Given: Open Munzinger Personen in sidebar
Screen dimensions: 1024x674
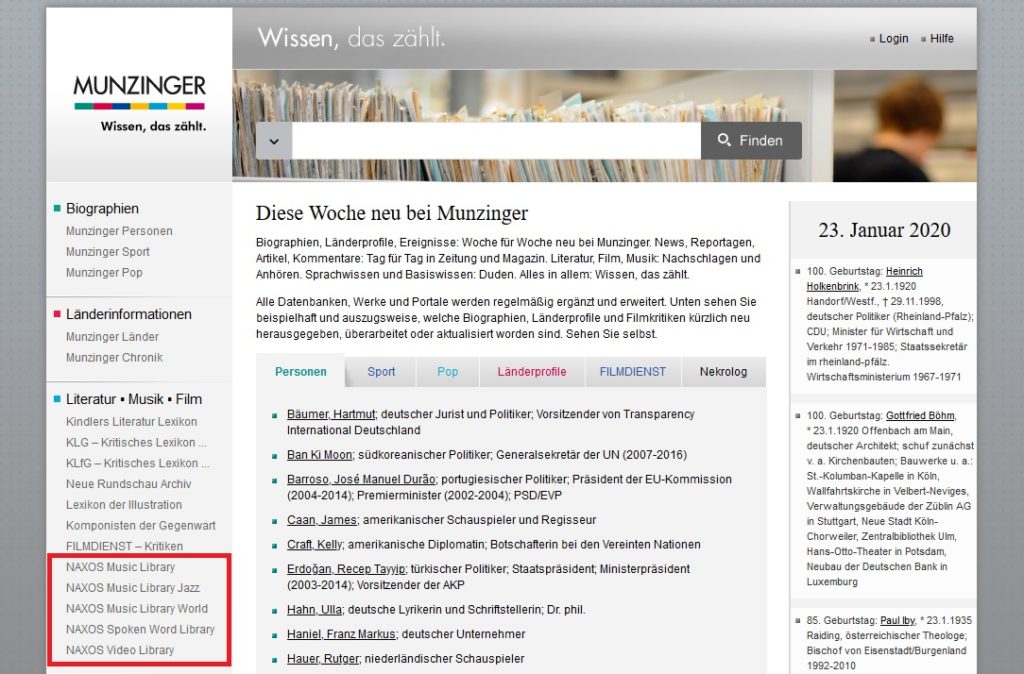Looking at the screenshot, I should pyautogui.click(x=119, y=231).
